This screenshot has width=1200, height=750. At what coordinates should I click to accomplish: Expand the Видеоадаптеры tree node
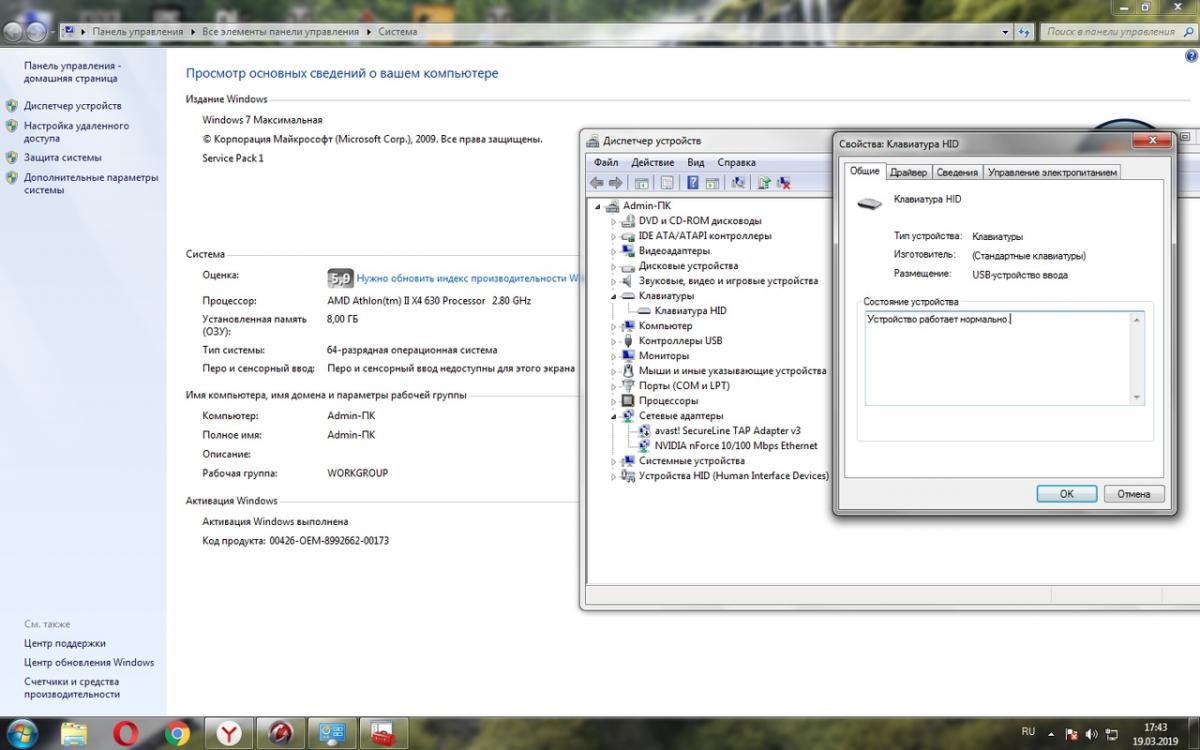[x=614, y=251]
